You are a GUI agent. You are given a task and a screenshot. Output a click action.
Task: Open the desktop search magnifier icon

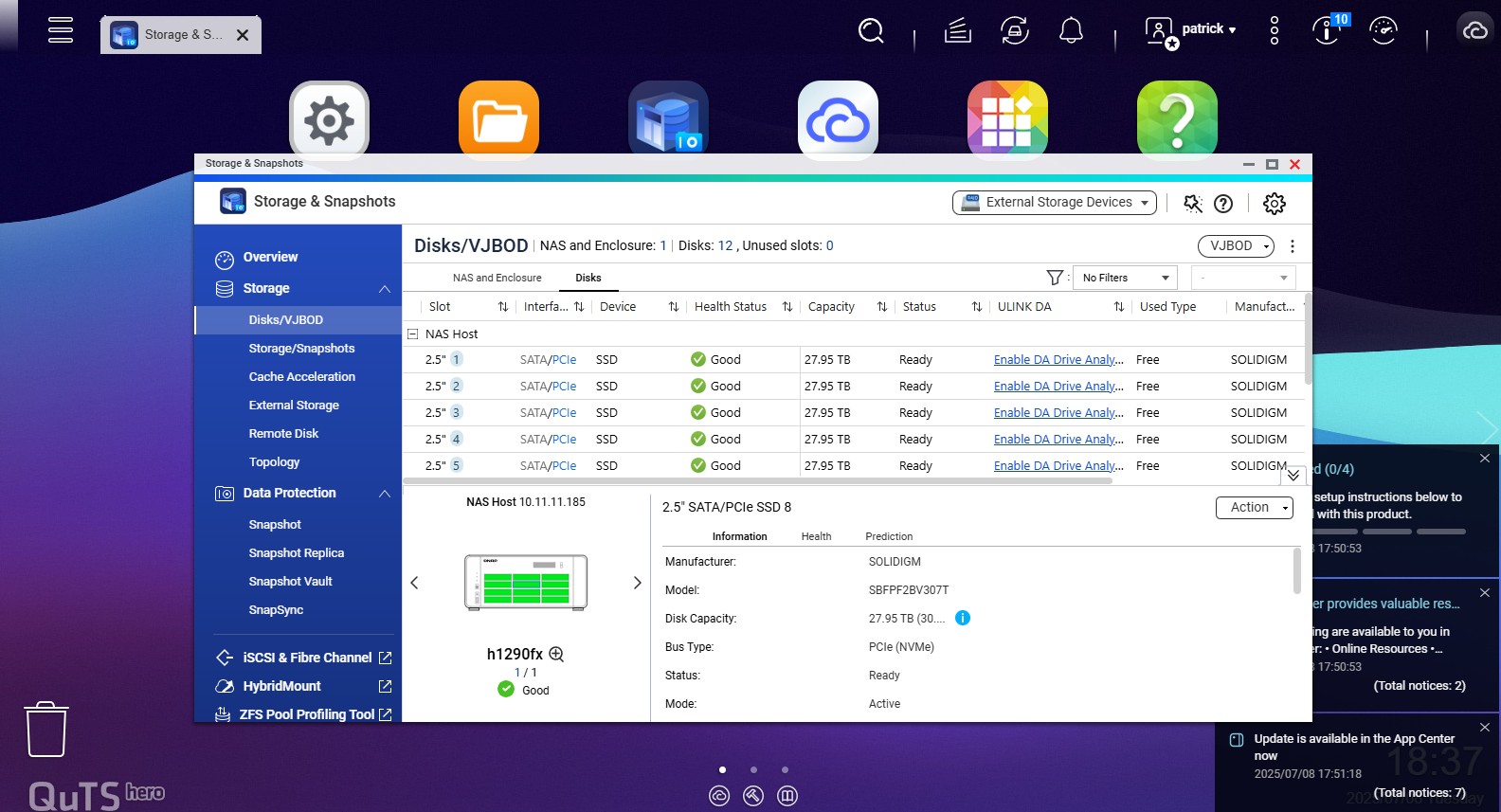pos(870,31)
